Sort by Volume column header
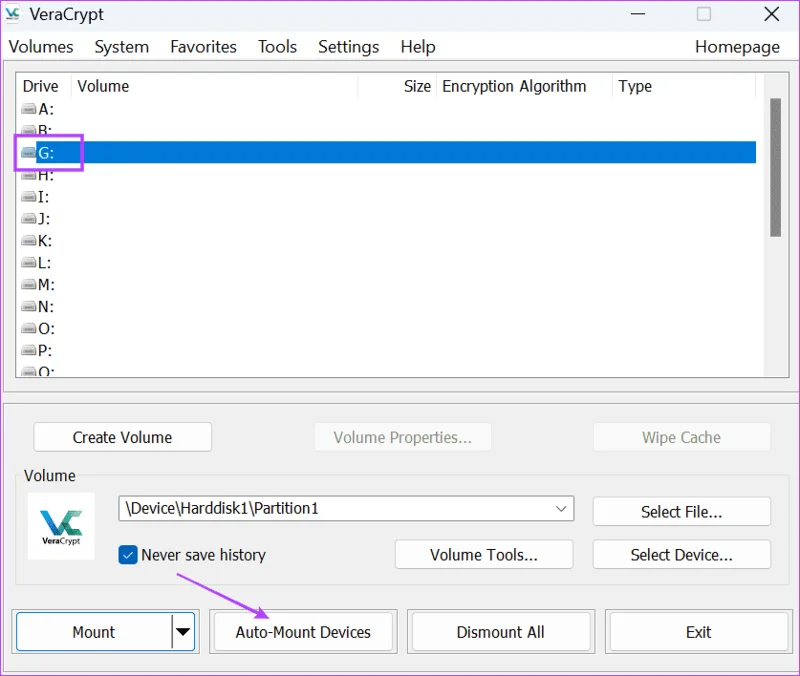The width and height of the screenshot is (800, 676). [x=214, y=86]
